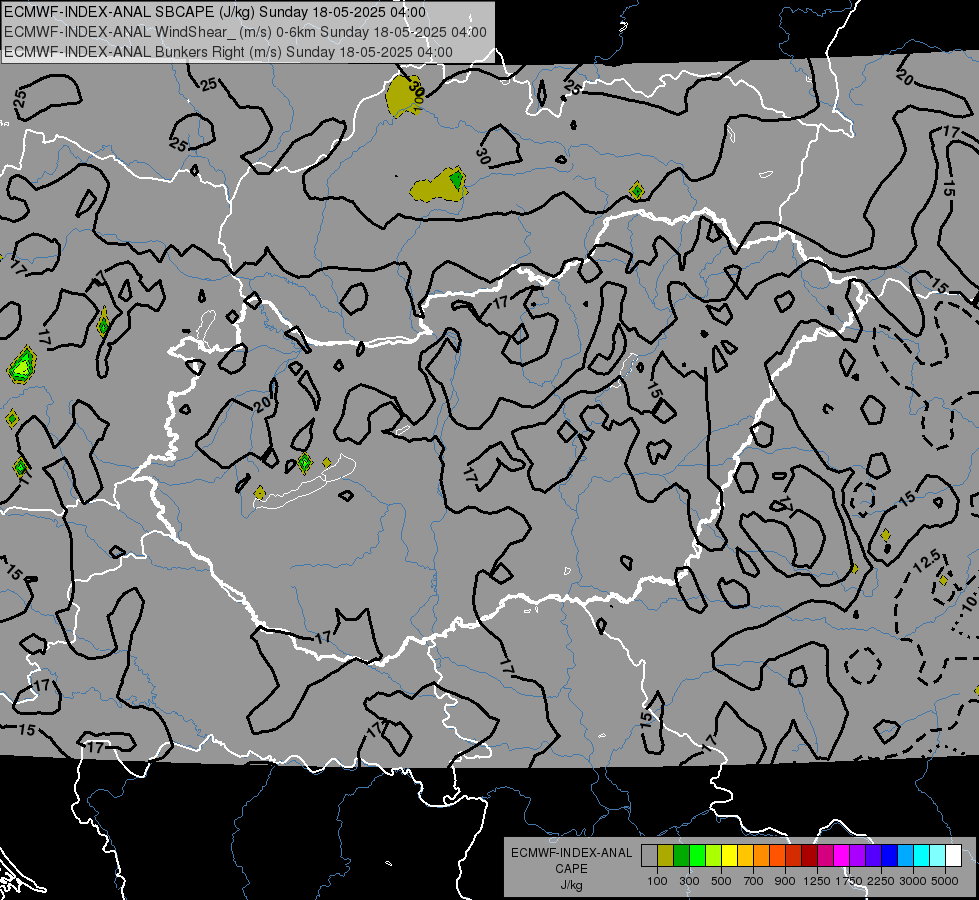Viewport: 979px width, 900px height.
Task: Click the grey CAPE legend swatch
Action: (649, 856)
